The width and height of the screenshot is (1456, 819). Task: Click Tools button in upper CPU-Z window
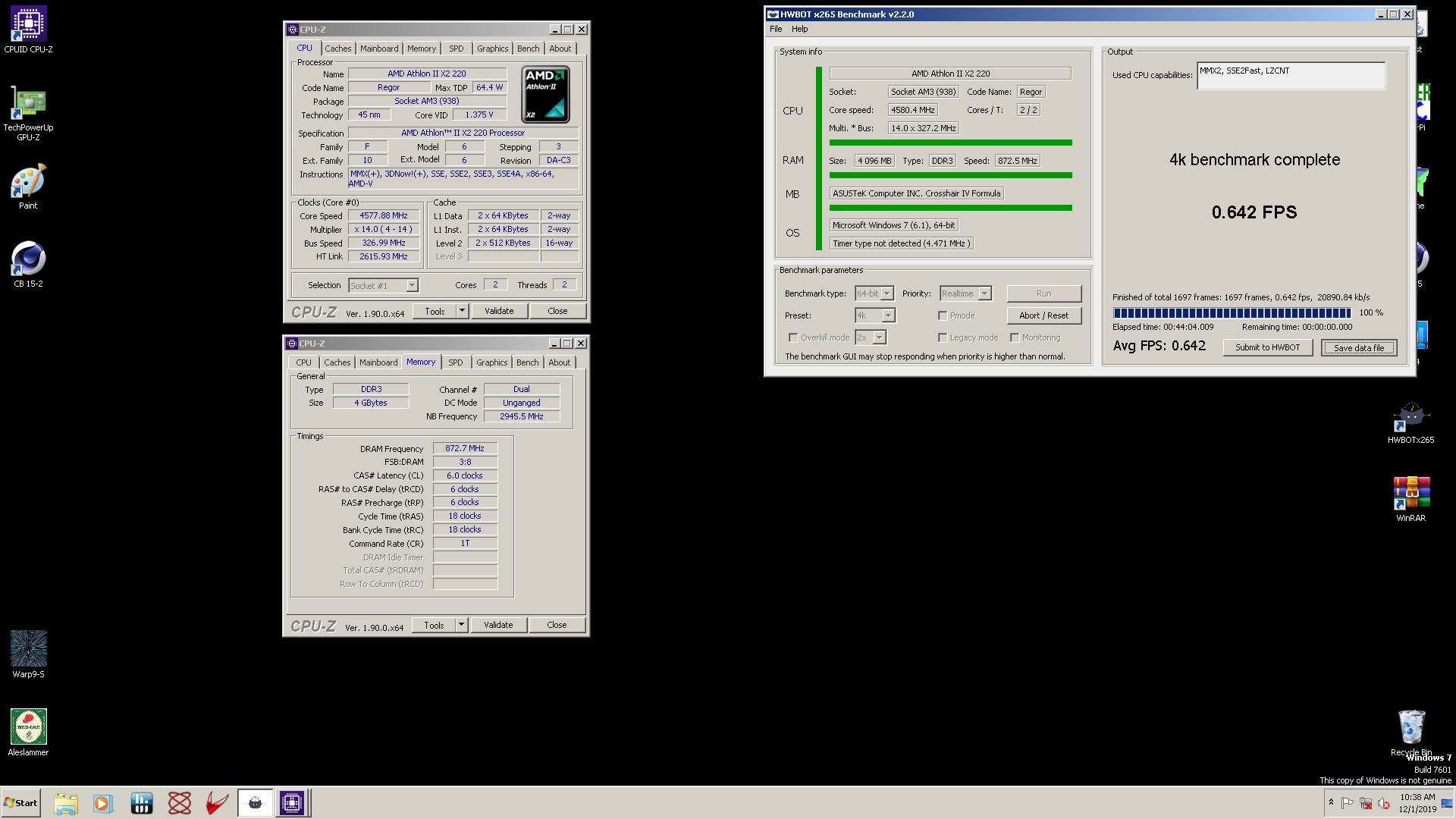pyautogui.click(x=435, y=311)
